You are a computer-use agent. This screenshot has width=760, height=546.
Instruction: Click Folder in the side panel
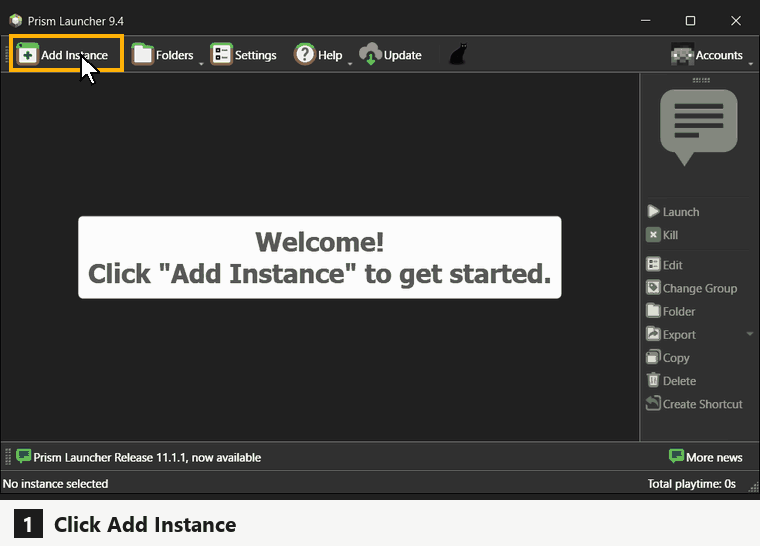pos(671,311)
